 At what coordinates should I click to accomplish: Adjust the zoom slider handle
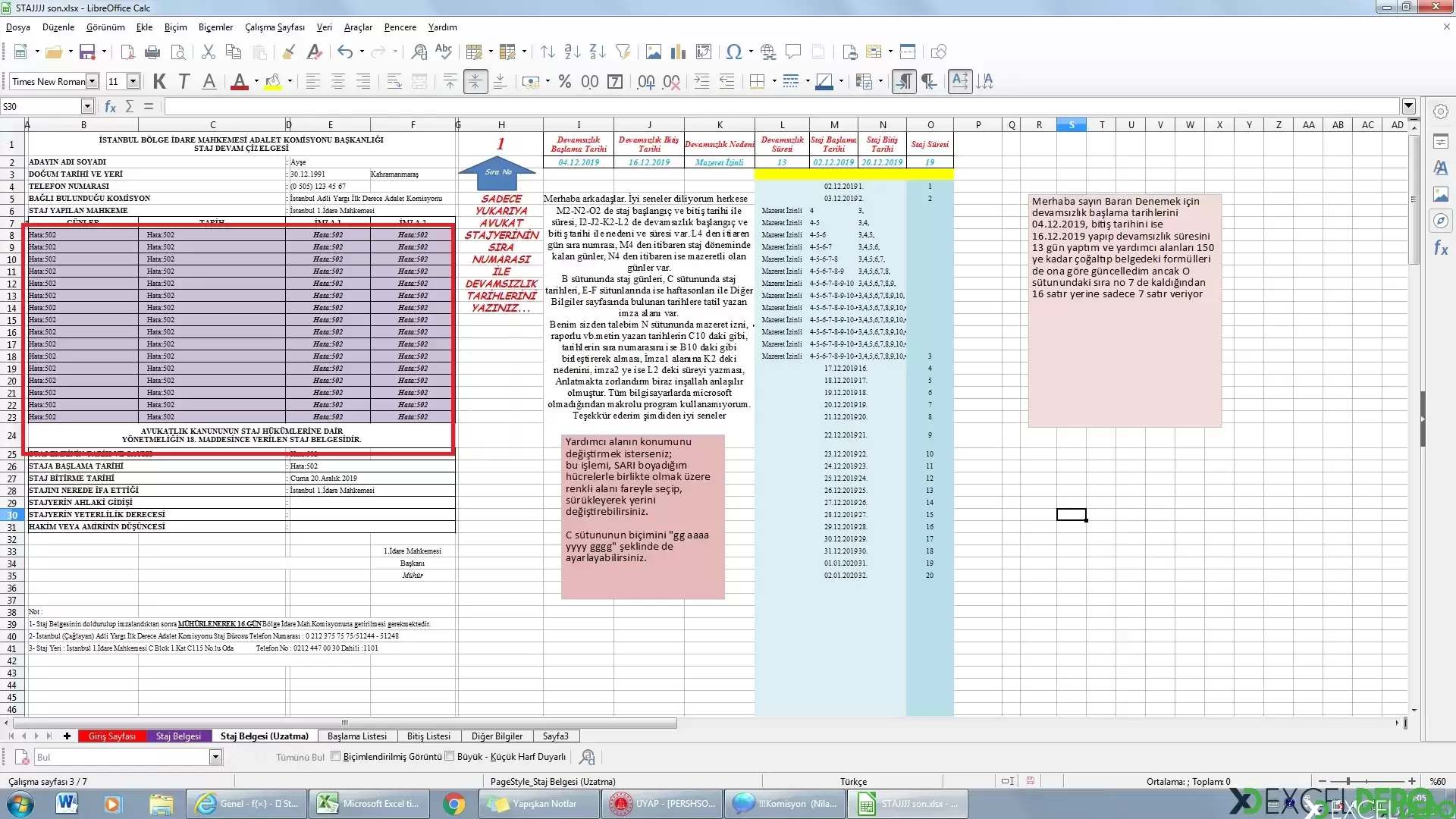[x=1348, y=781]
